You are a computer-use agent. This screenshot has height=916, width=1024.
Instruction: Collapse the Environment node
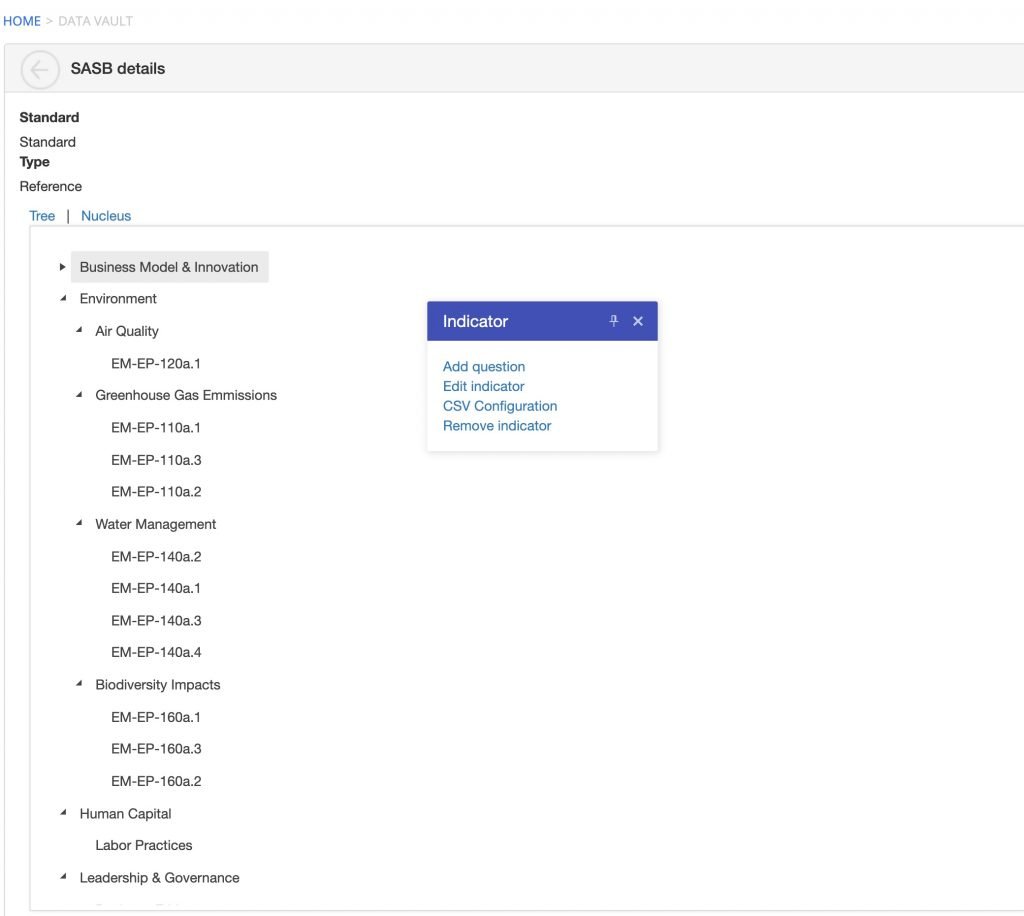pyautogui.click(x=63, y=298)
